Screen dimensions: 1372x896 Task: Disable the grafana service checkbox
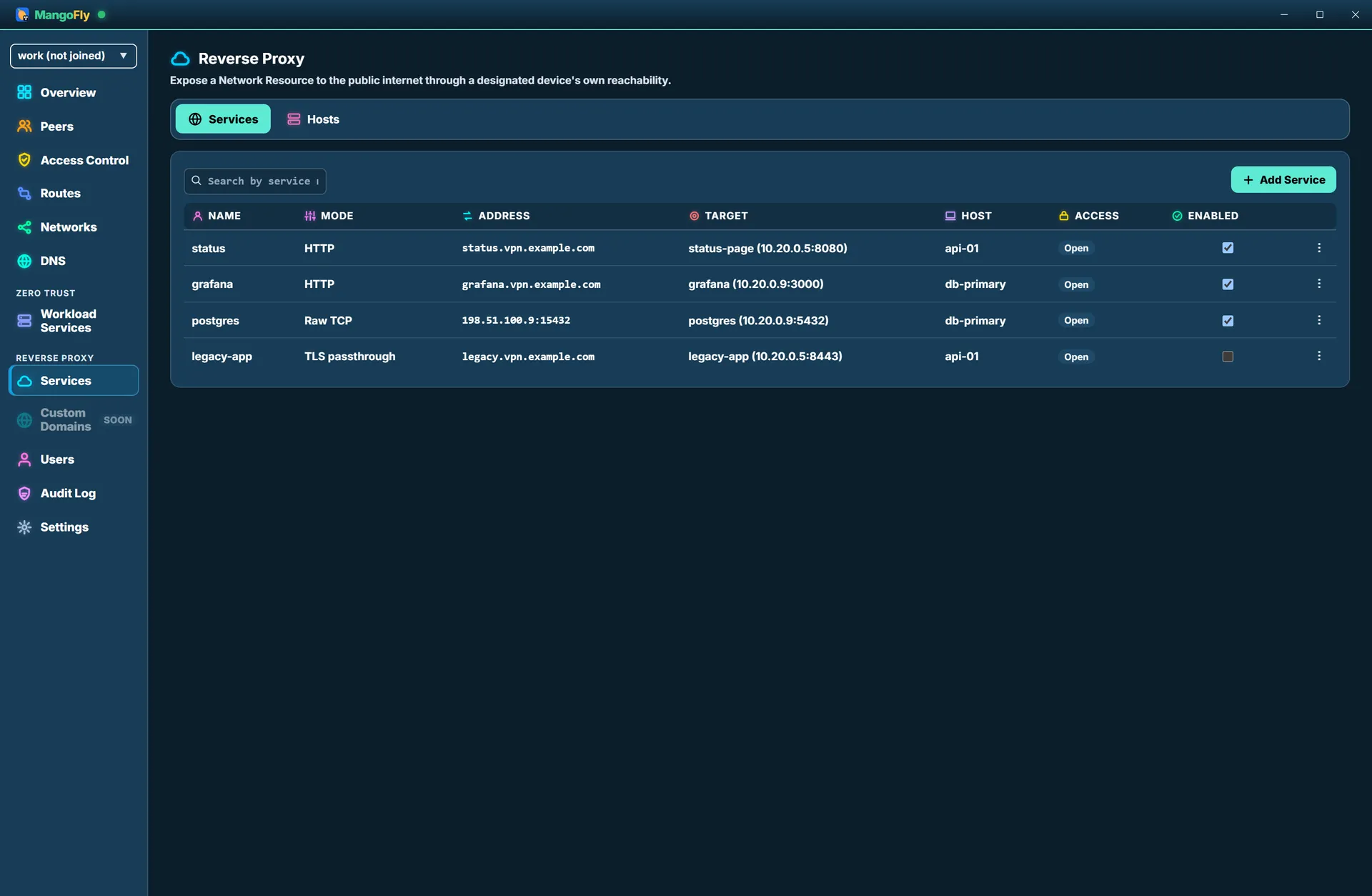click(x=1228, y=284)
